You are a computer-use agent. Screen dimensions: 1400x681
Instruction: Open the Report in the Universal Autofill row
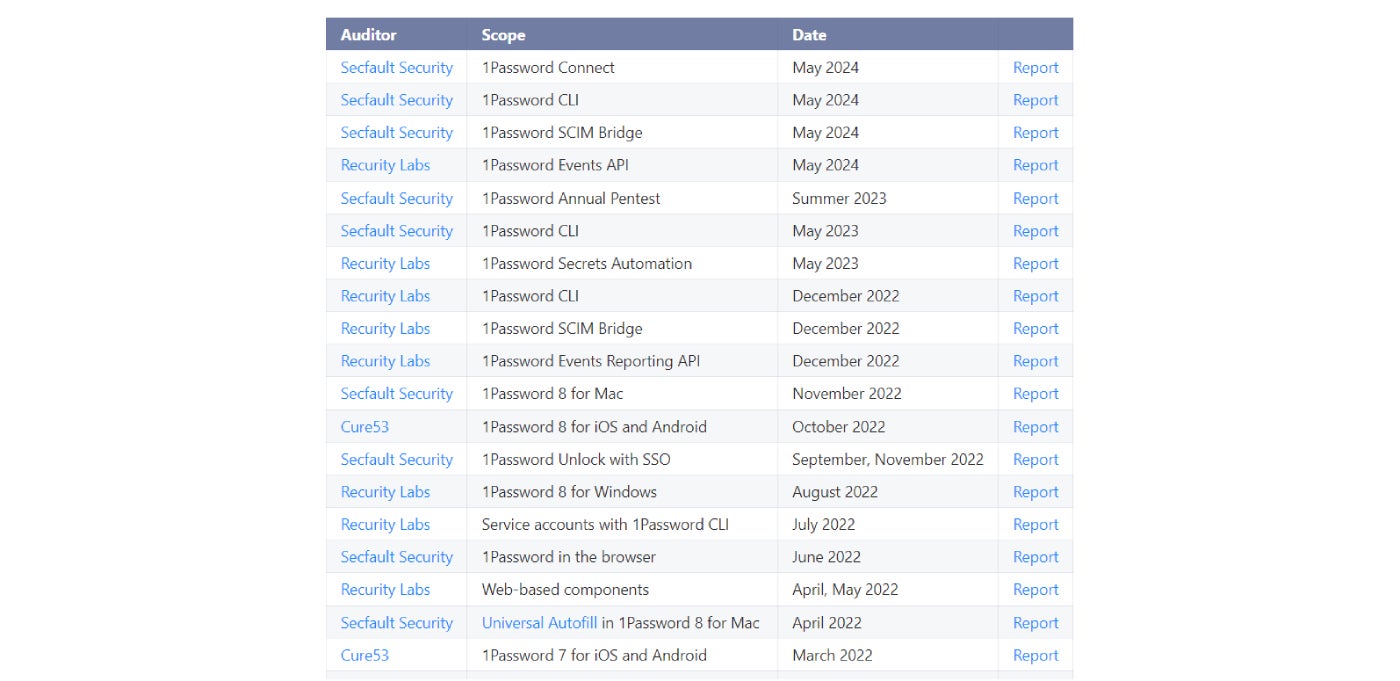pos(1035,622)
